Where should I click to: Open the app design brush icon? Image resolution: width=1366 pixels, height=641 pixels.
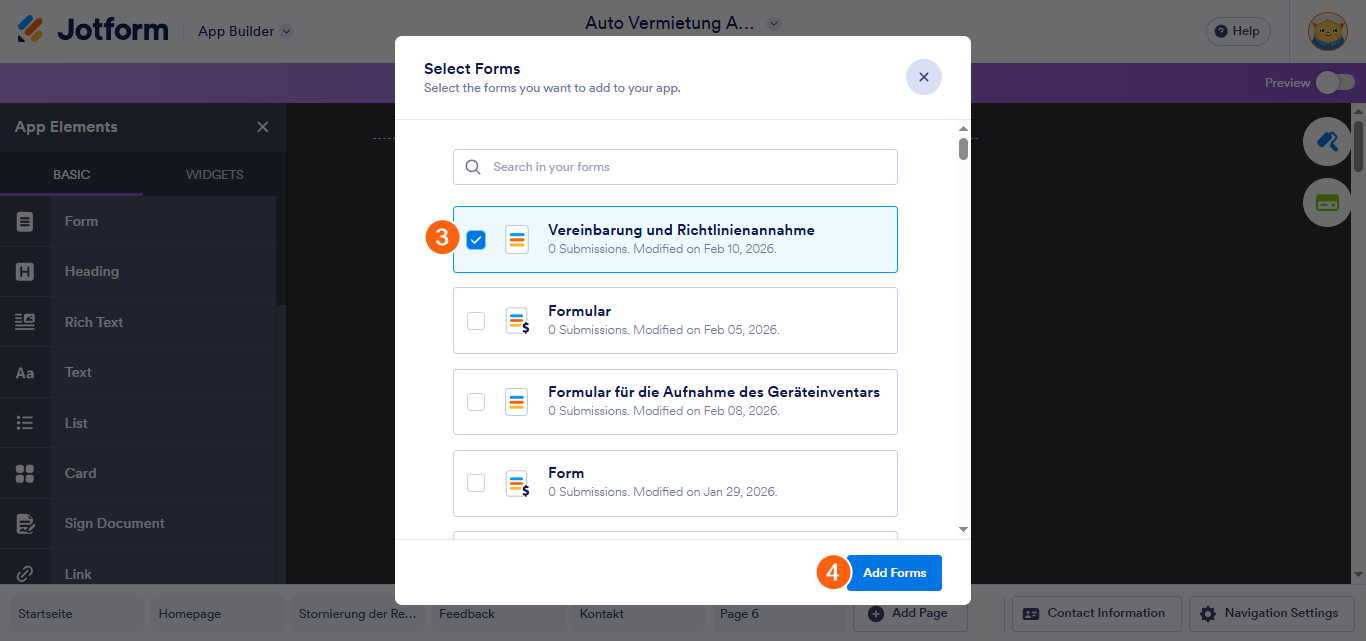coord(1327,141)
